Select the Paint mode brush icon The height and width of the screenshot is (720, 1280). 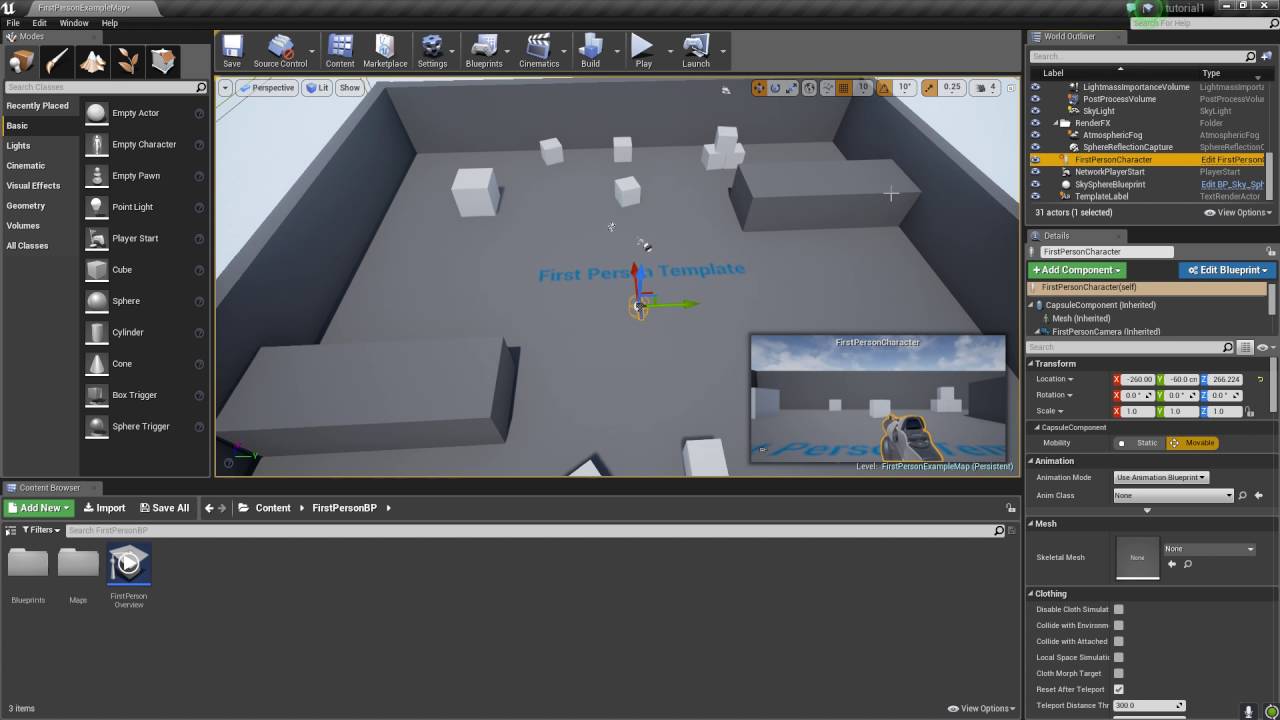click(x=56, y=62)
